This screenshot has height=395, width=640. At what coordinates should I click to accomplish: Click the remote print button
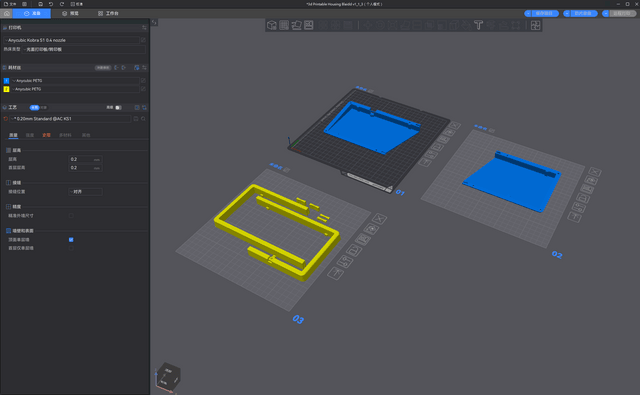[622, 13]
